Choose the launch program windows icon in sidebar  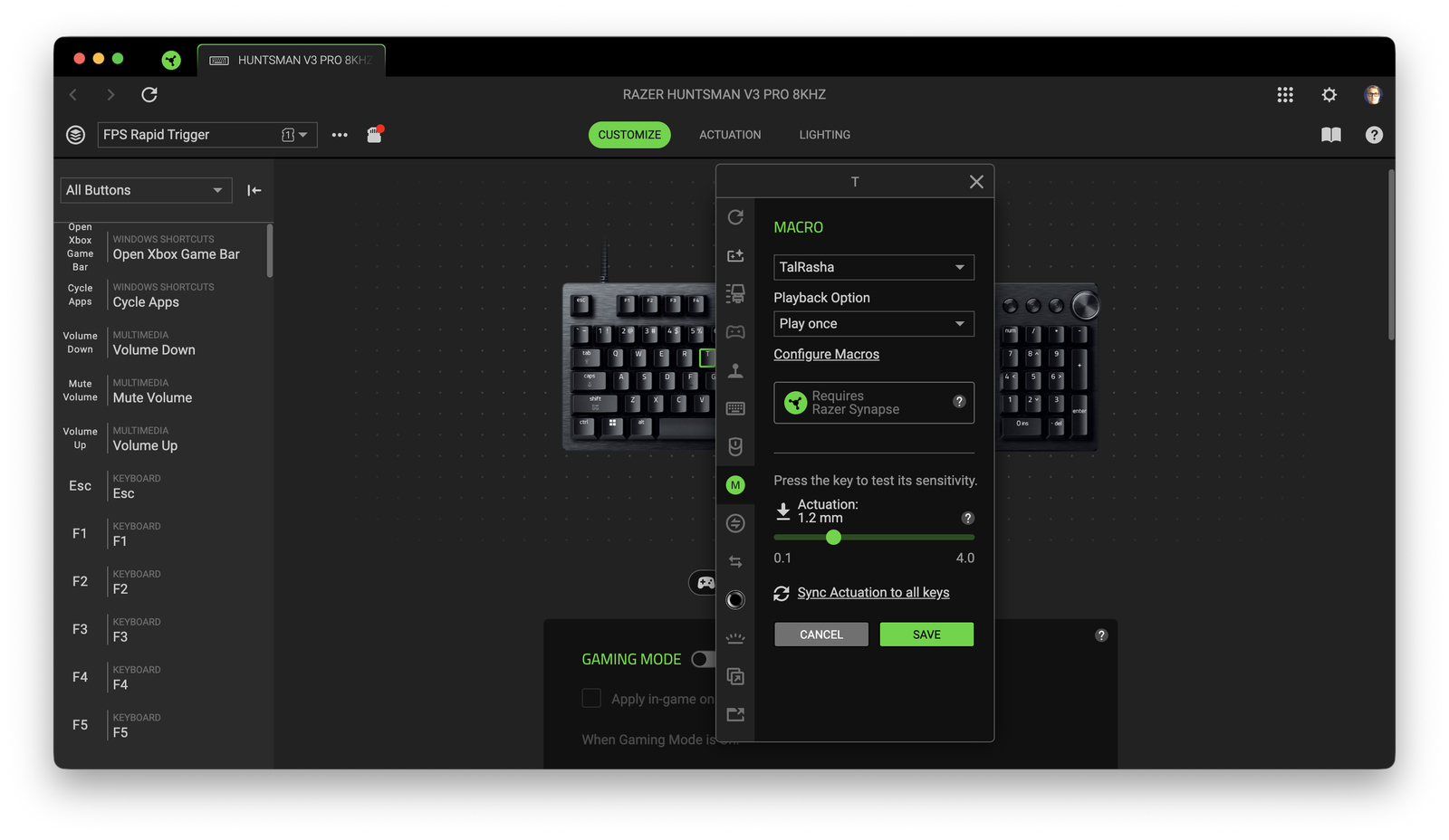coord(735,676)
